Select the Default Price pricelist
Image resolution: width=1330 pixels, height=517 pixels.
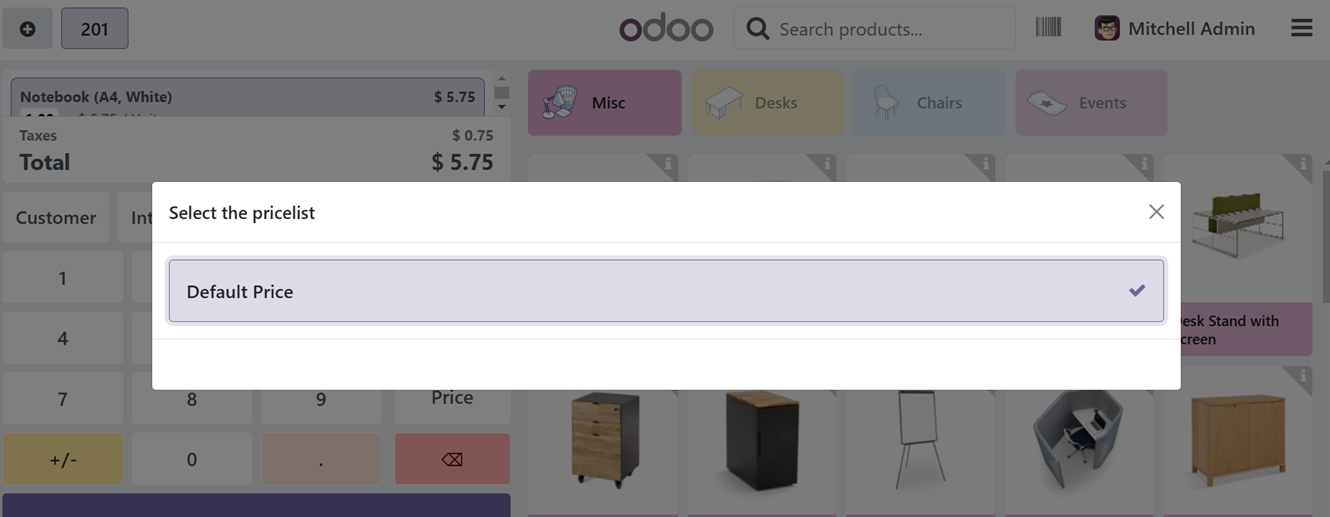click(666, 291)
